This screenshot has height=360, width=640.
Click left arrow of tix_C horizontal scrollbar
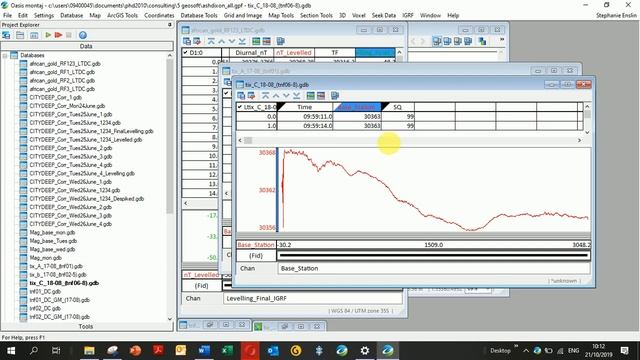point(240,140)
